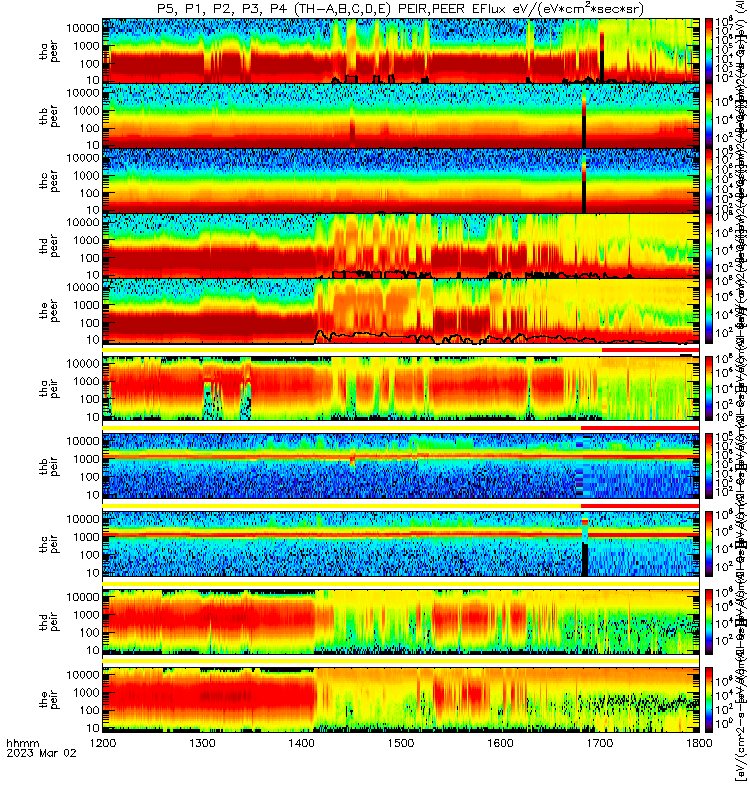The height and width of the screenshot is (800, 750).
Task: Click the color bar beside the peir panel
Action: [709, 699]
